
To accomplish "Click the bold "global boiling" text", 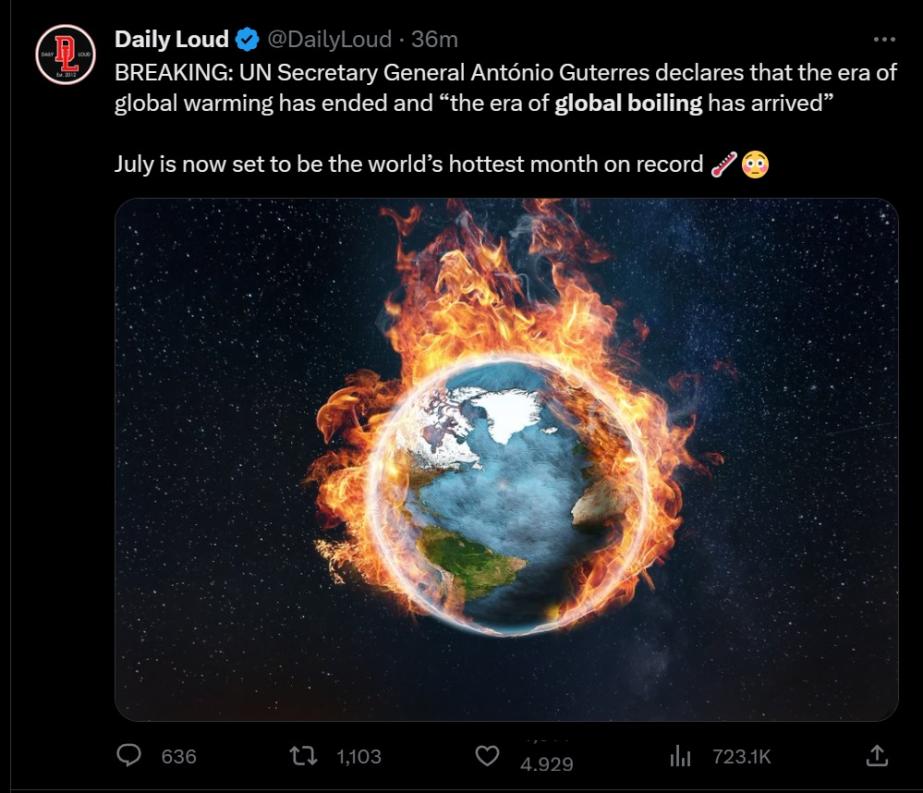I will (x=629, y=103).
